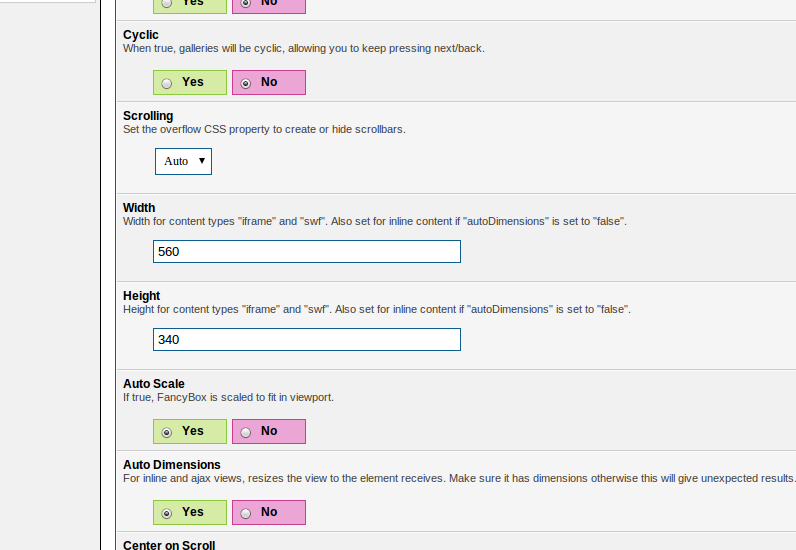796x550 pixels.
Task: Enable Auto Scale with Yes
Action: coord(167,432)
